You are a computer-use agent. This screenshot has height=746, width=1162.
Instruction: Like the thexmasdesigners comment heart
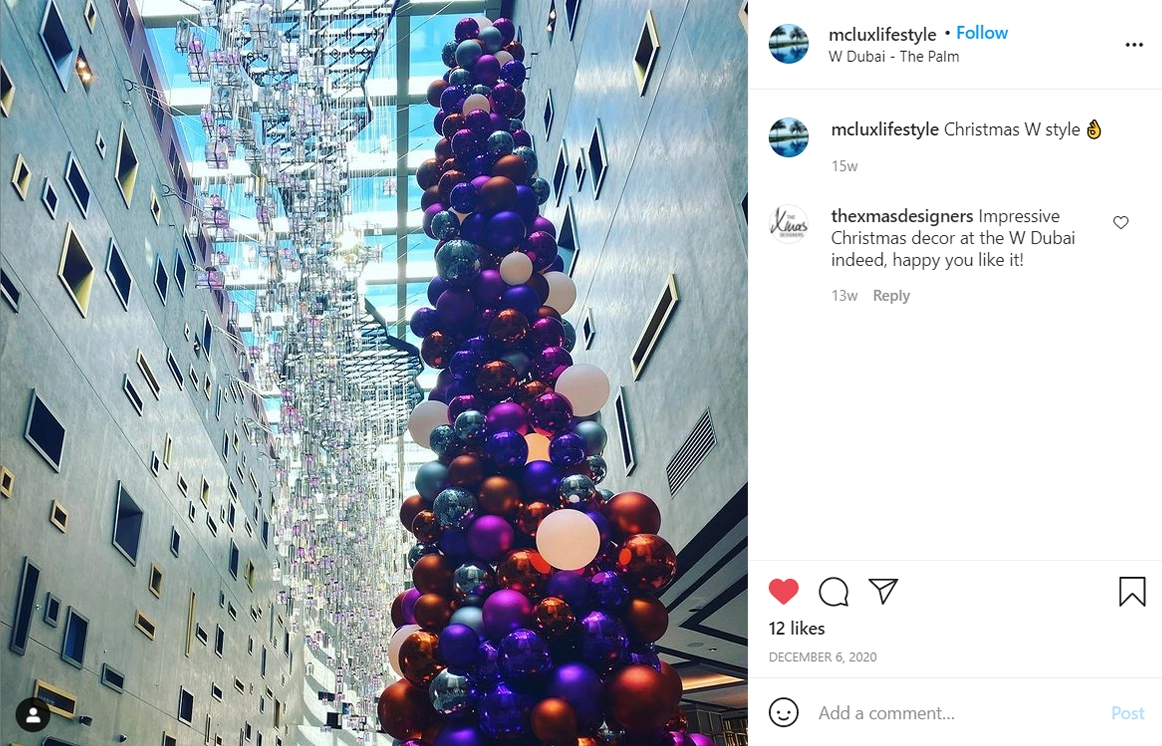pyautogui.click(x=1120, y=222)
